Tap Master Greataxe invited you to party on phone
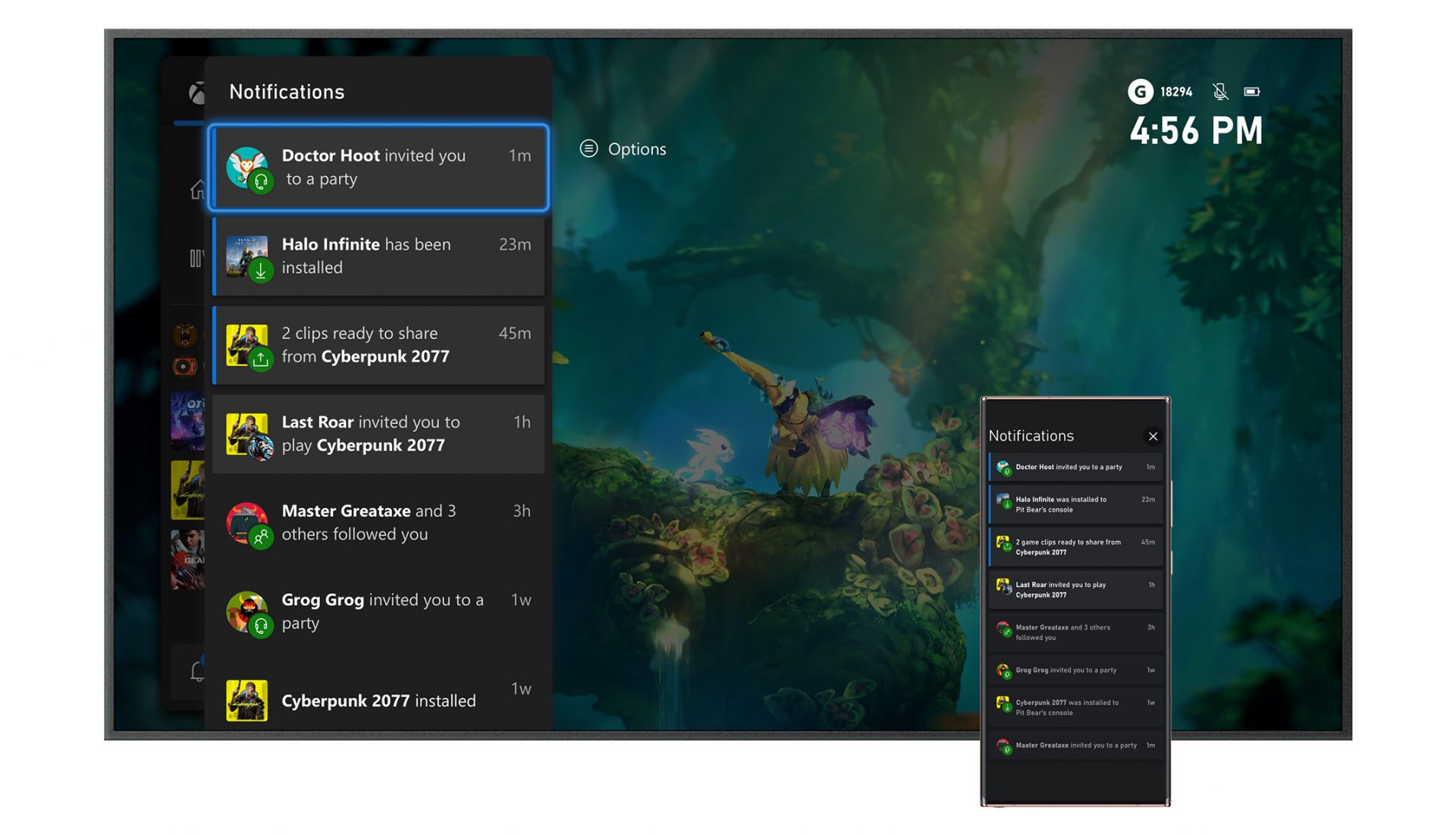This screenshot has width=1456, height=835. point(1075,746)
